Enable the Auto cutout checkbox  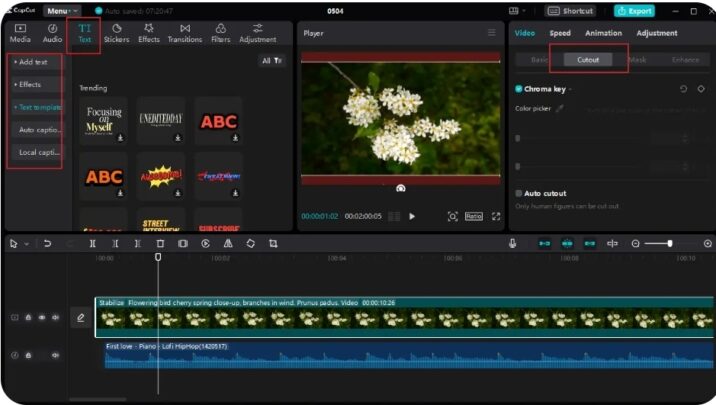(519, 193)
